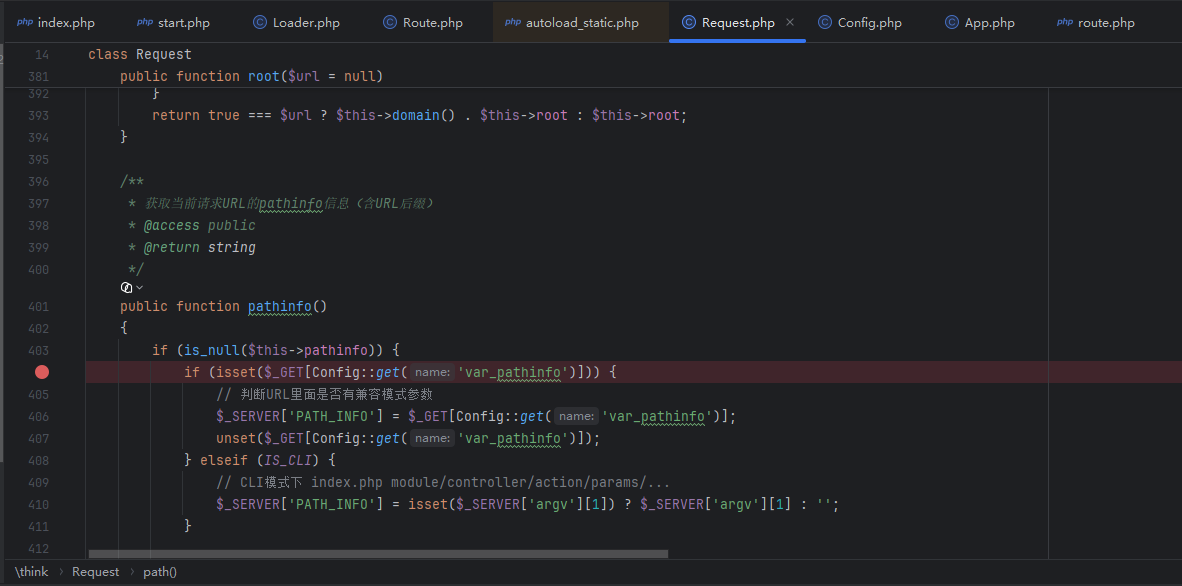This screenshot has height=586, width=1182.
Task: Click the class icon on Config.php tab
Action: tap(825, 23)
